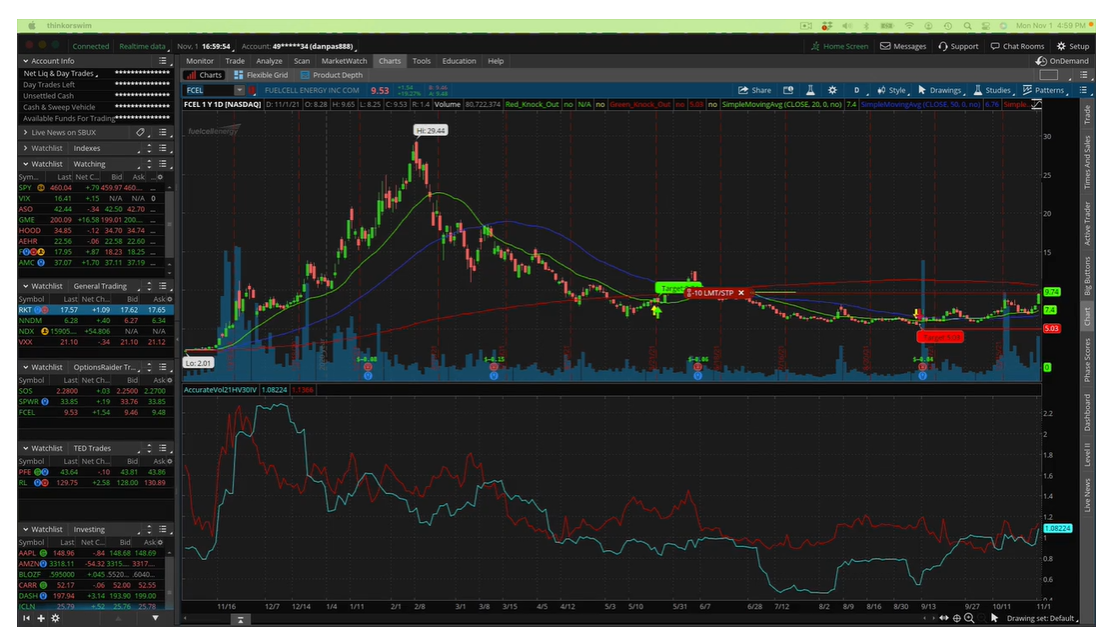
Task: Open the Setup menu
Action: pyautogui.click(x=1073, y=46)
